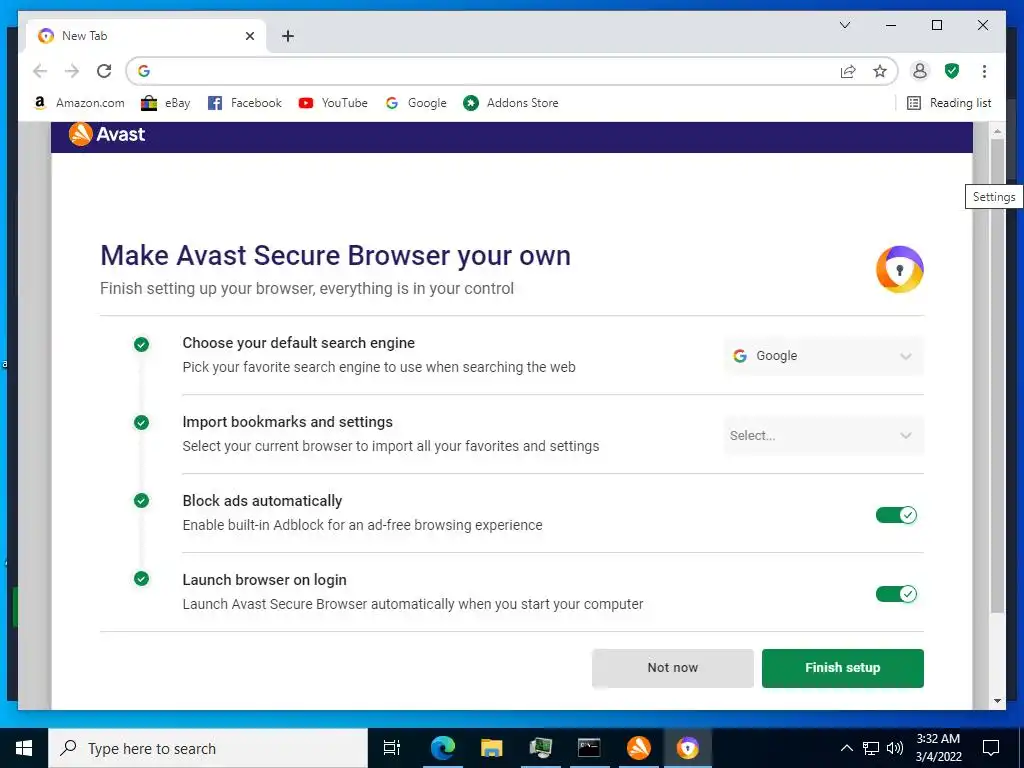
Task: Open the Windows Start menu
Action: pos(24,748)
